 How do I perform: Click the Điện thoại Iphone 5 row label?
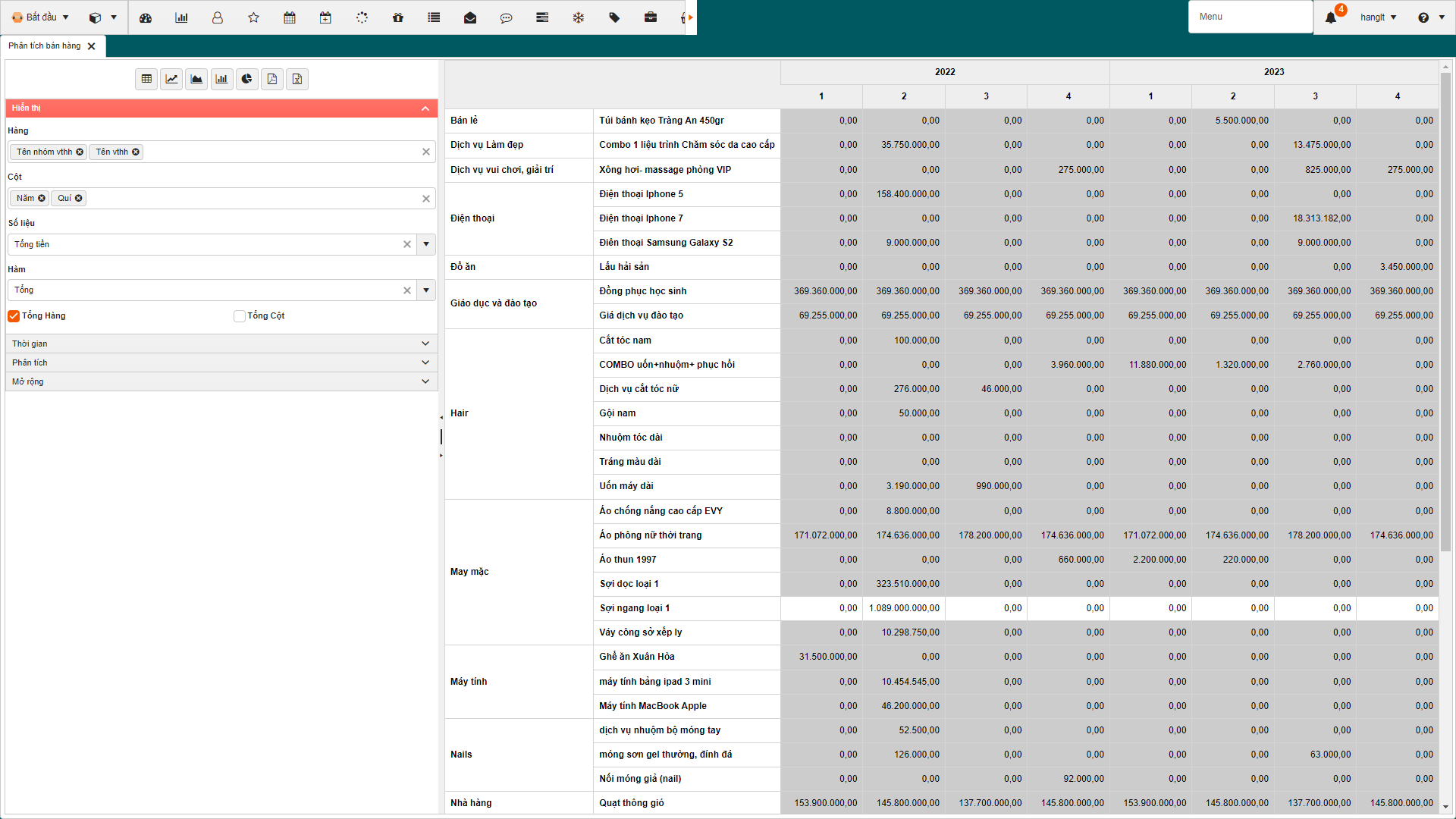686,194
